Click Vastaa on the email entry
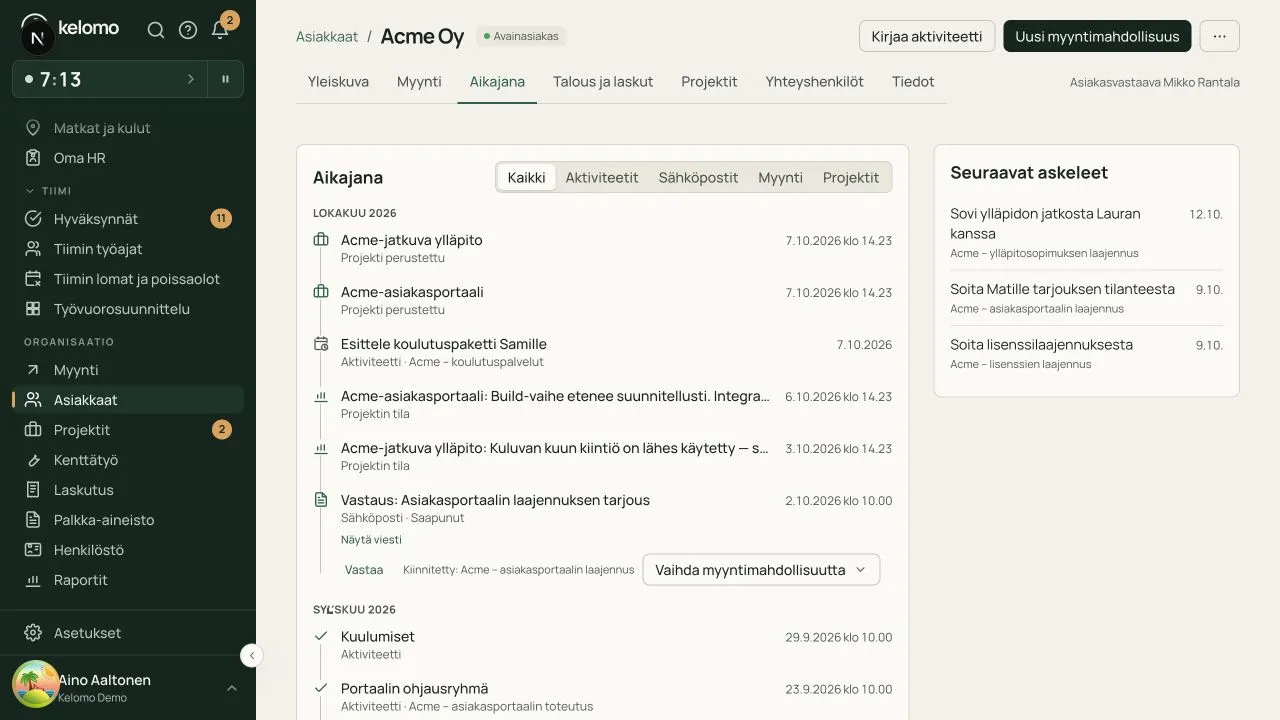Screen dimensions: 1280x720 pos(364,570)
